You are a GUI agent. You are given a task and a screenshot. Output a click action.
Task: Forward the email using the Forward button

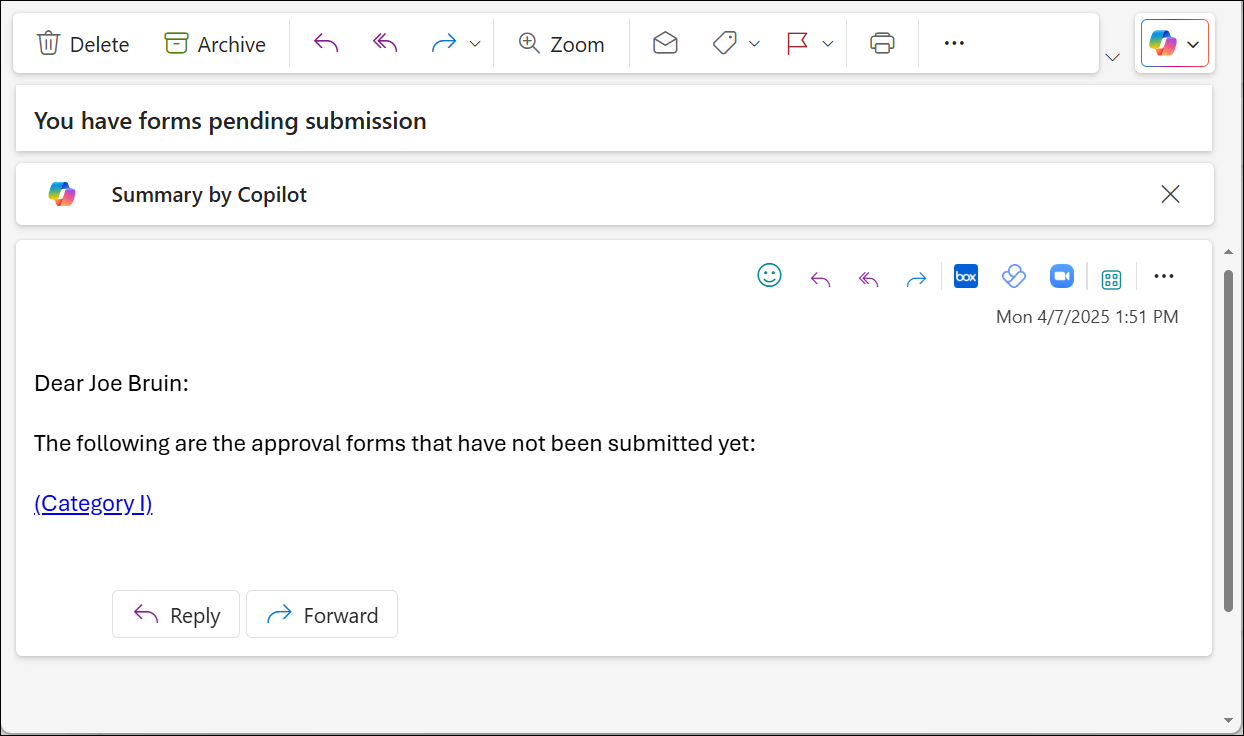[321, 614]
